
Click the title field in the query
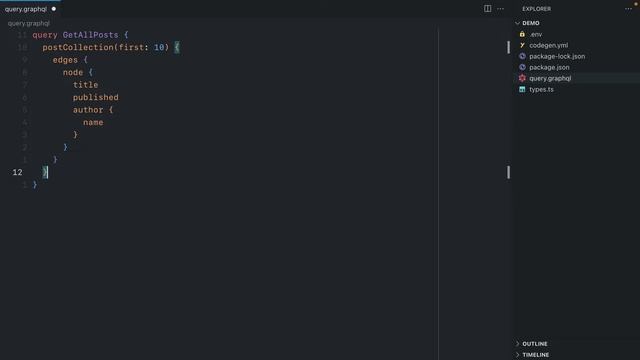point(85,85)
